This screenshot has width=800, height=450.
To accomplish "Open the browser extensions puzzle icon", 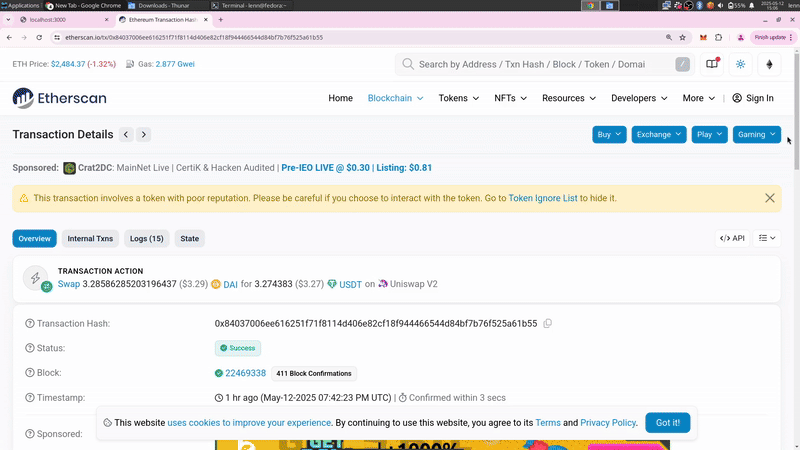I will [718, 37].
